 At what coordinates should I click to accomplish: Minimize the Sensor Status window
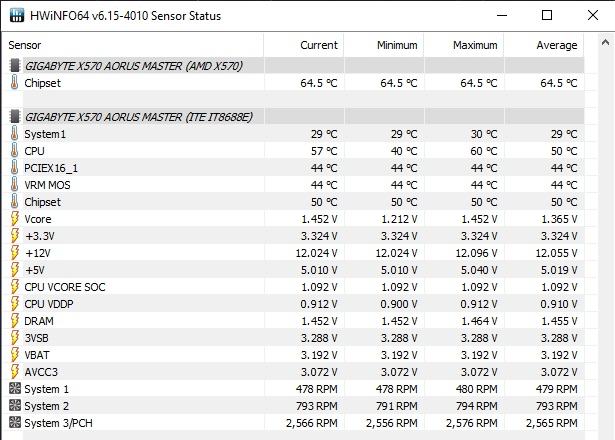(x=502, y=15)
